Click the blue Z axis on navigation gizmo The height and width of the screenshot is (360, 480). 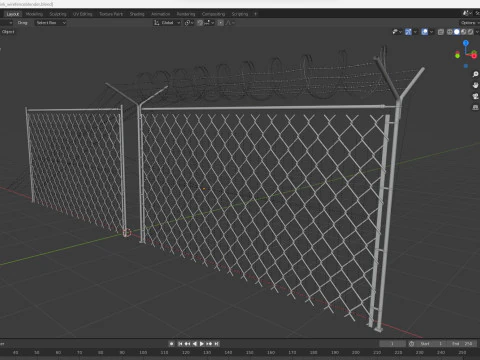(x=466, y=43)
